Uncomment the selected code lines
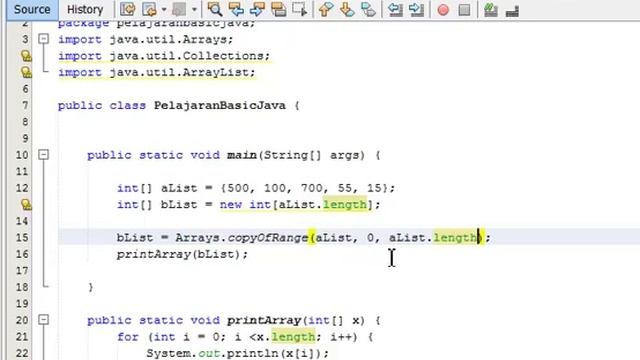Viewport: 640px width, 360px height. tap(512, 10)
